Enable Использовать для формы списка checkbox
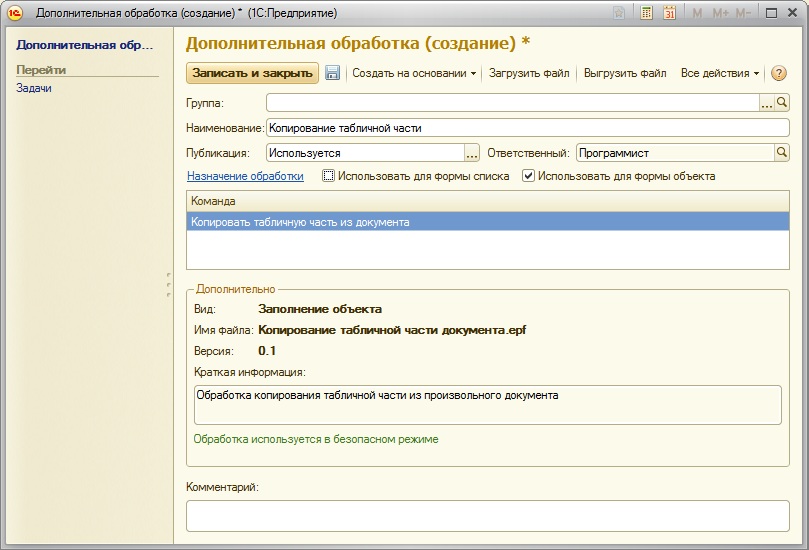809x550 pixels. pos(328,176)
